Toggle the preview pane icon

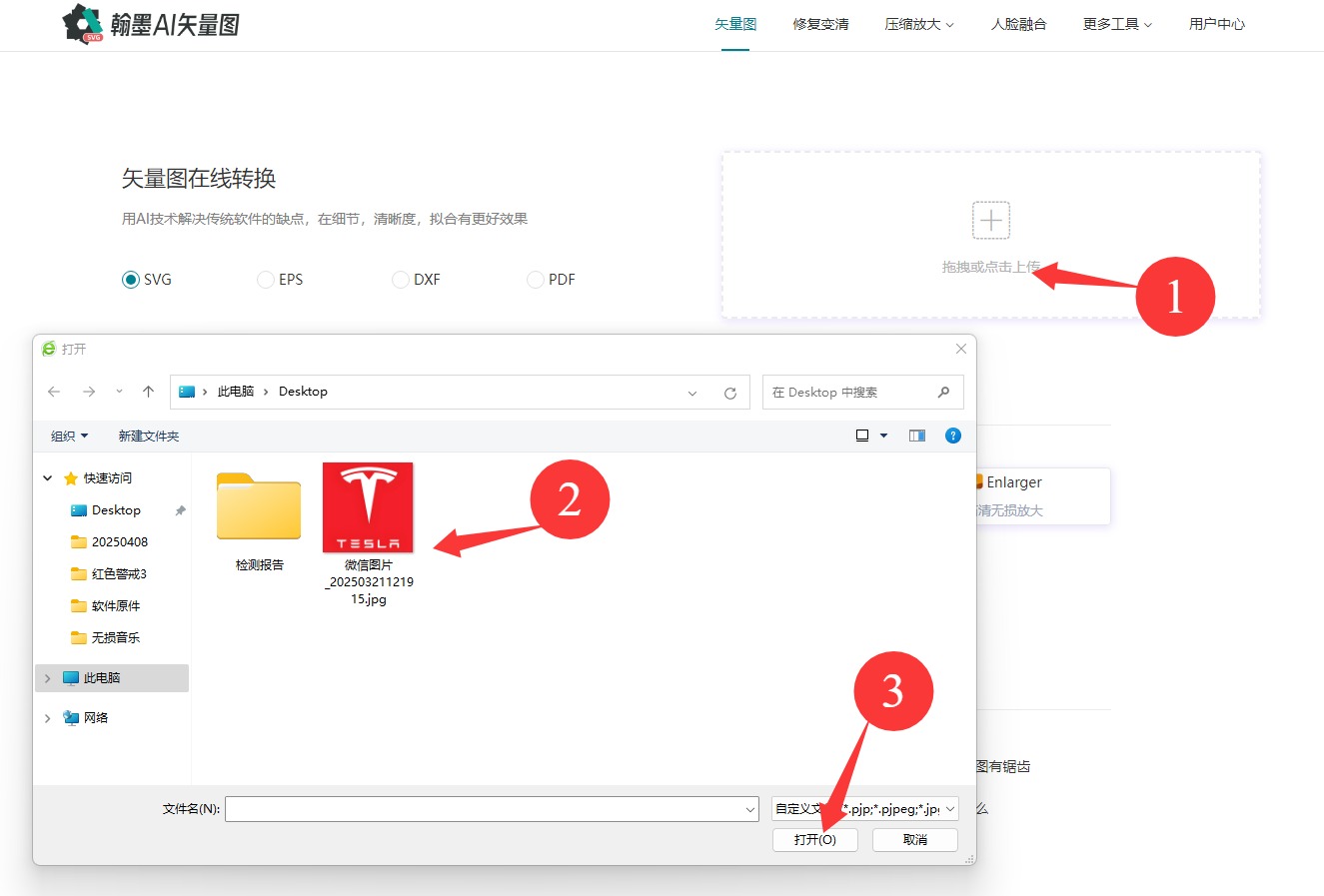(916, 436)
